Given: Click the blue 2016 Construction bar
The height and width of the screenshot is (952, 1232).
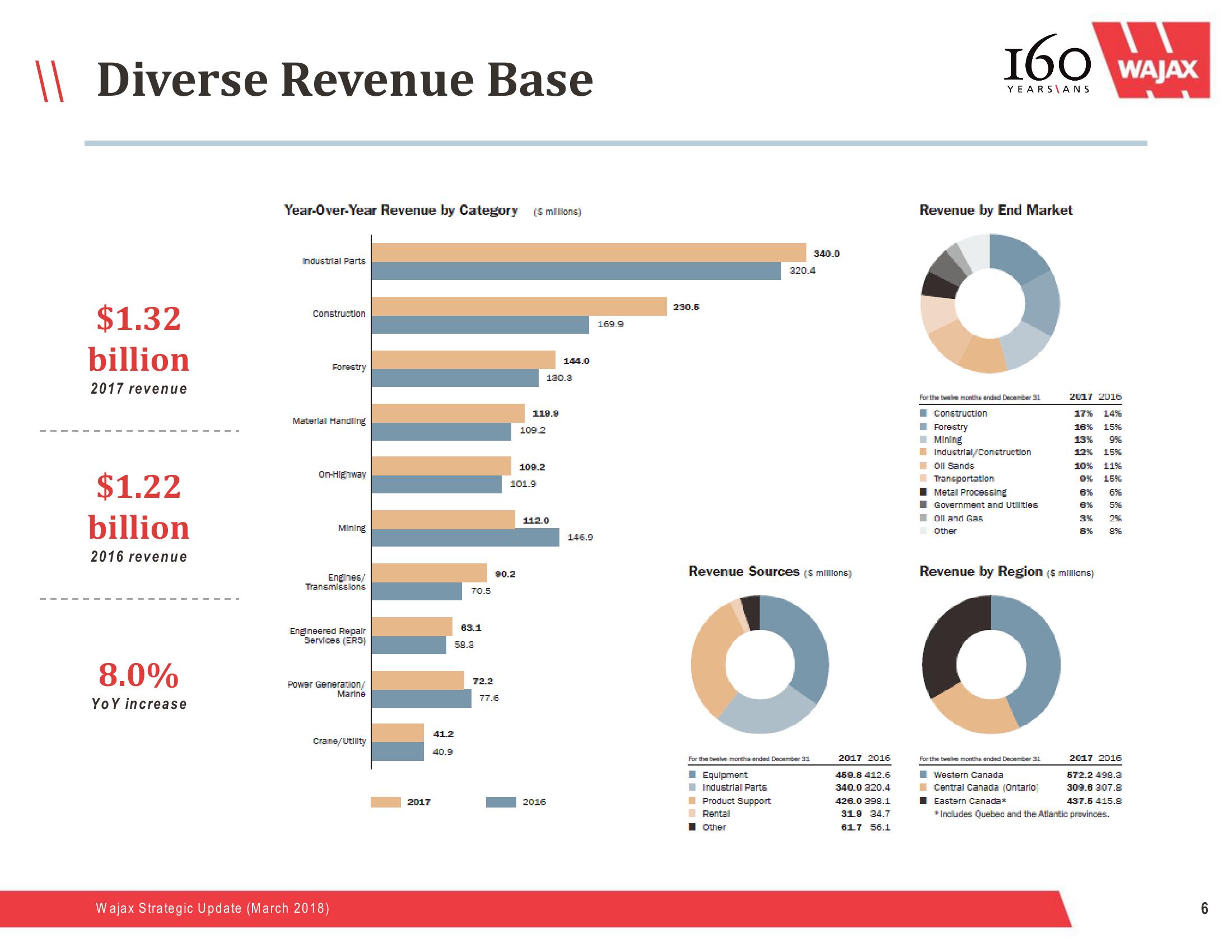Looking at the screenshot, I should (480, 325).
